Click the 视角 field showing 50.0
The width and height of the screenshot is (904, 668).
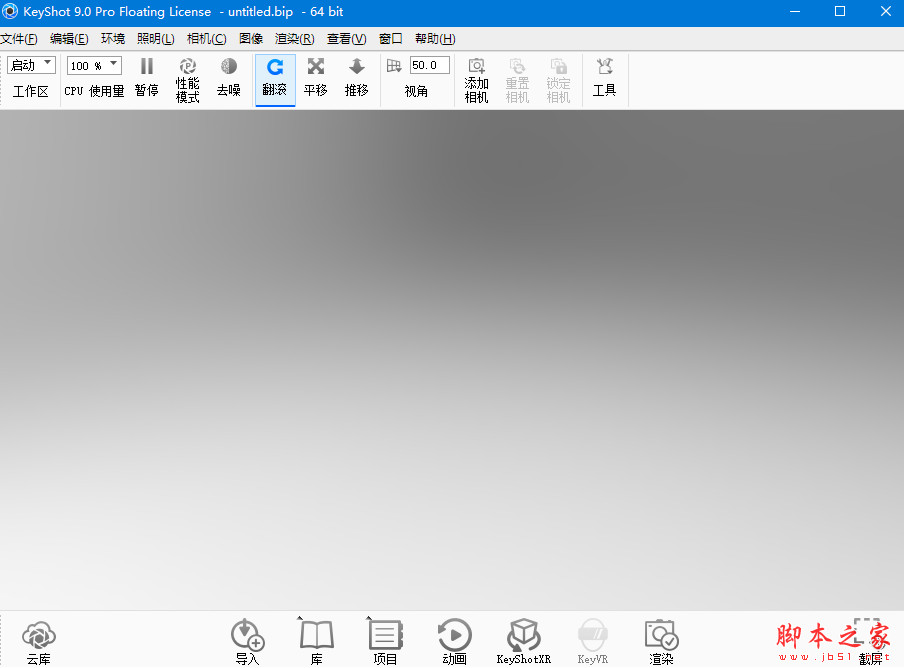pos(428,64)
